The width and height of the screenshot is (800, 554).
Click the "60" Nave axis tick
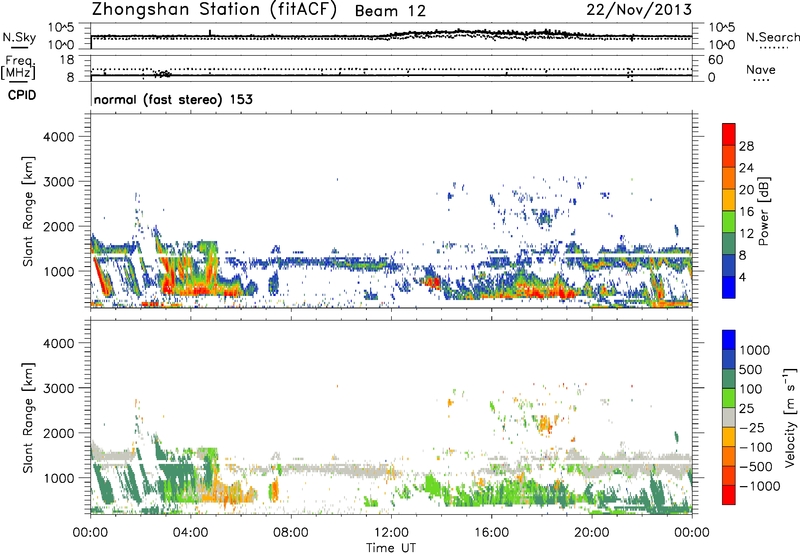716,60
